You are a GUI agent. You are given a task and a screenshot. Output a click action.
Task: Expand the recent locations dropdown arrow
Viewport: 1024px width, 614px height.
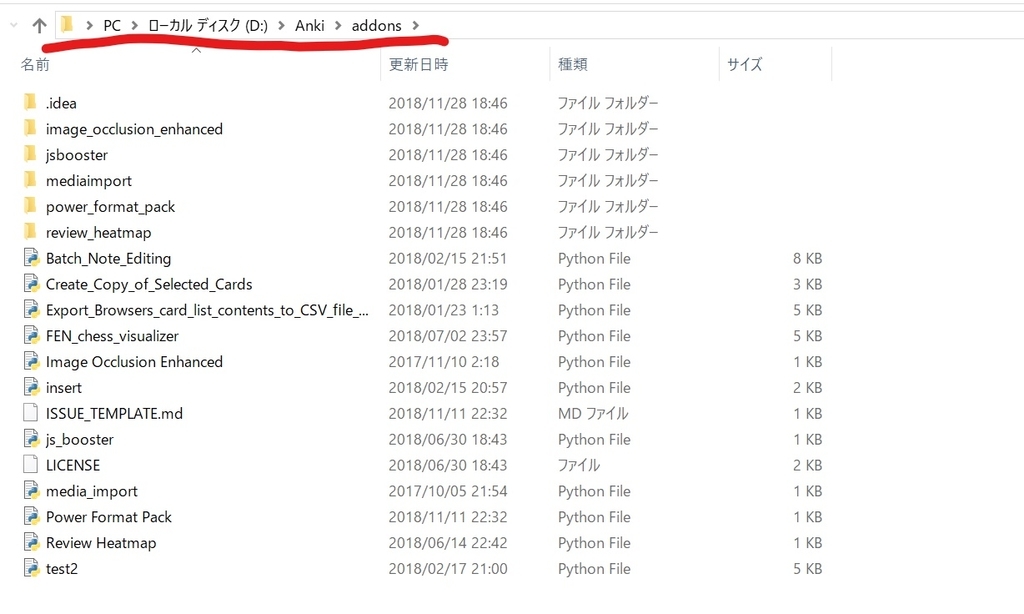(13, 25)
